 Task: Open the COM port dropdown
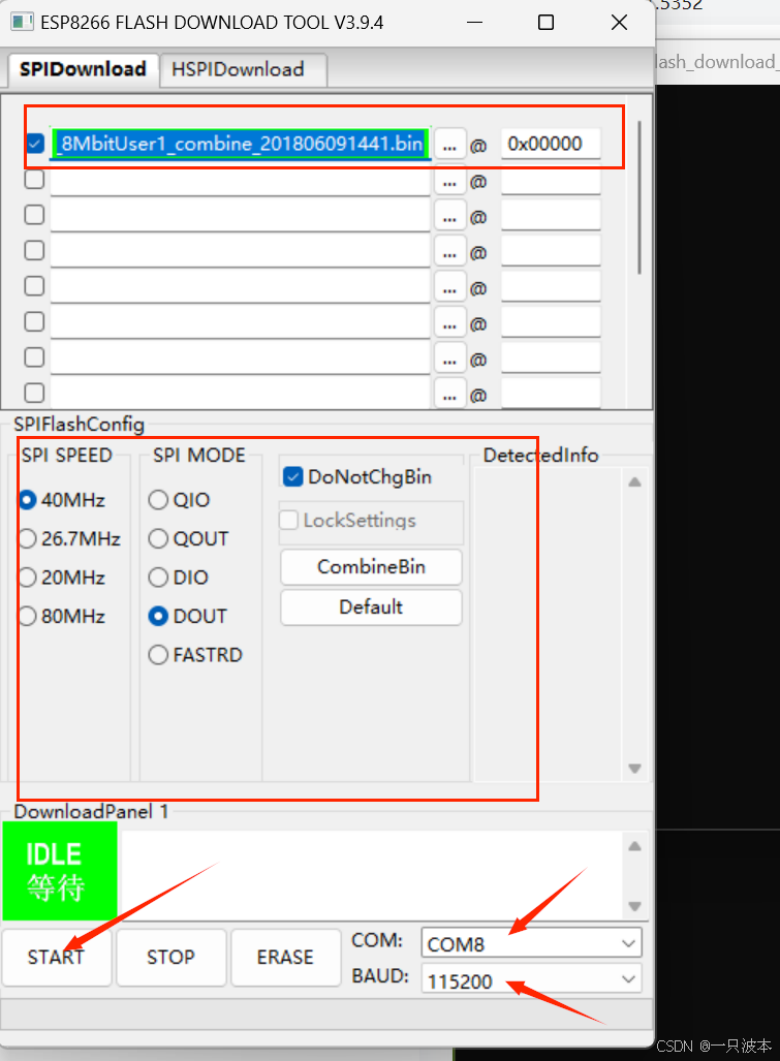532,943
